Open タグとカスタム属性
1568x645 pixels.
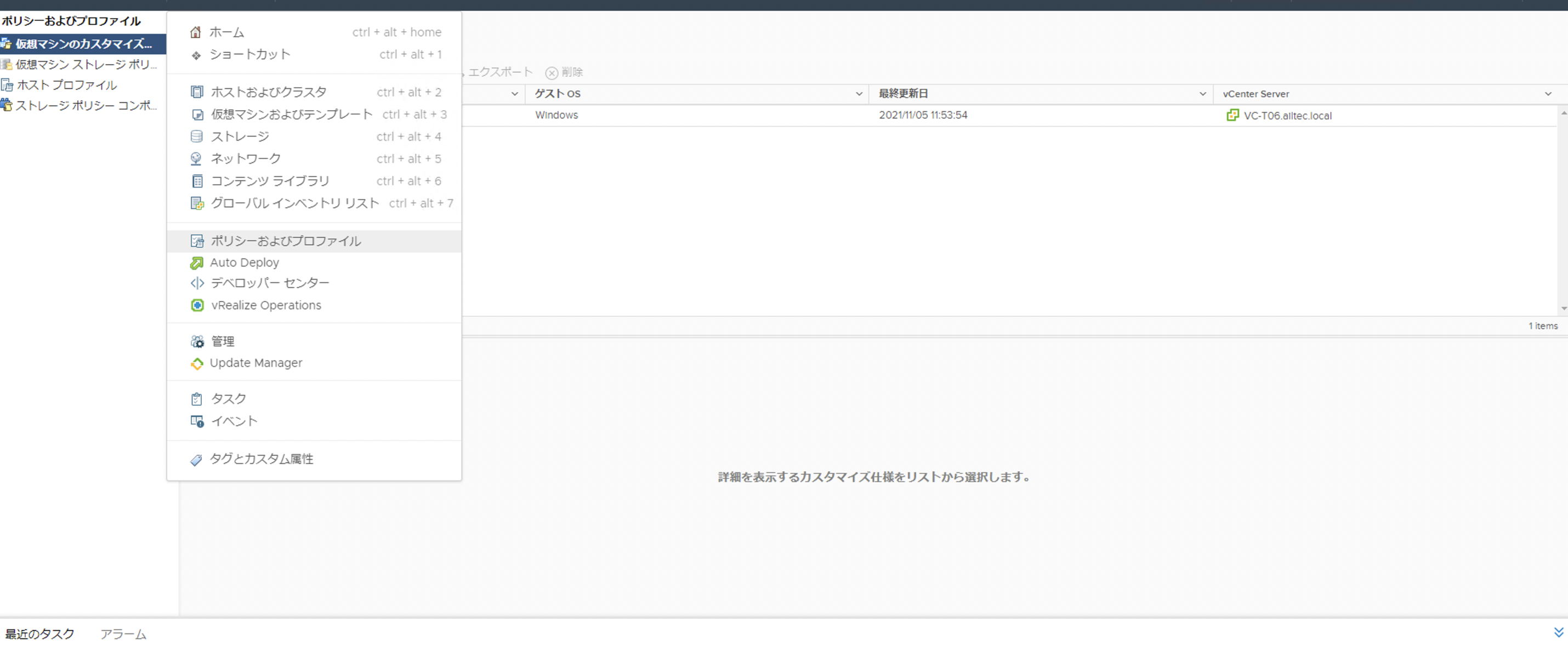tap(262, 458)
